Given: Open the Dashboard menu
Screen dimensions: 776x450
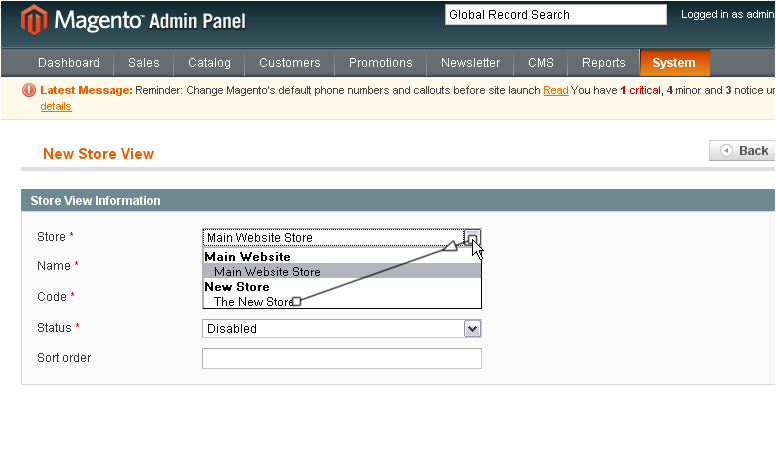Looking at the screenshot, I should tap(69, 63).
